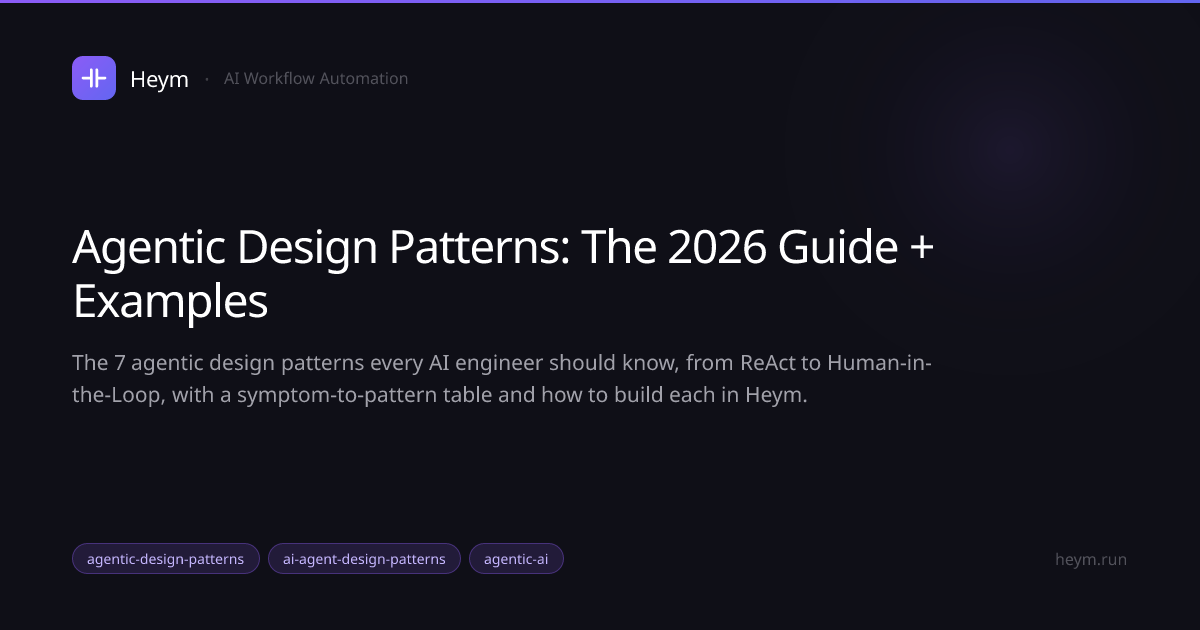Click the dot separator after Heym

click(x=206, y=78)
